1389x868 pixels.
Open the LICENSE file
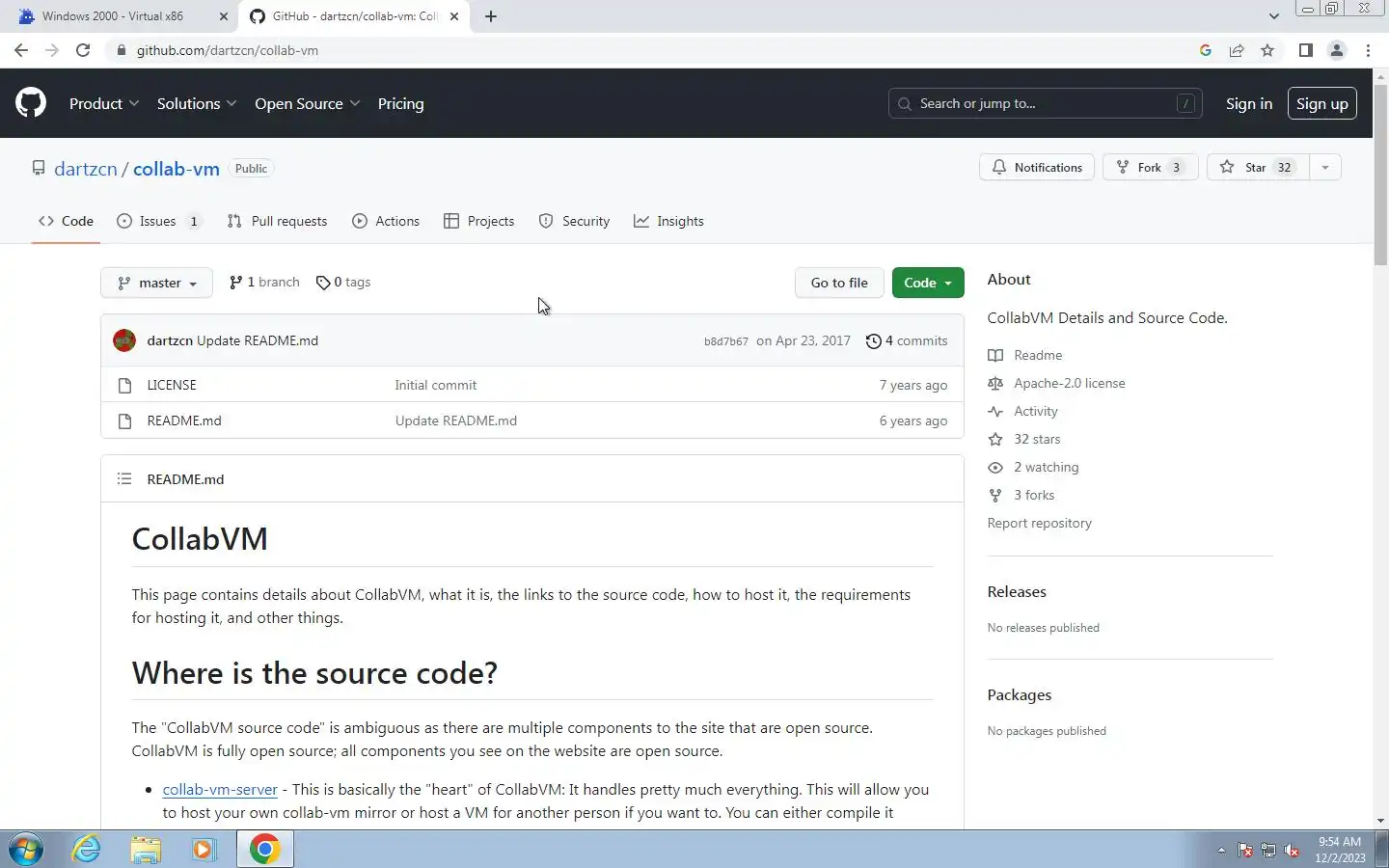point(172,385)
